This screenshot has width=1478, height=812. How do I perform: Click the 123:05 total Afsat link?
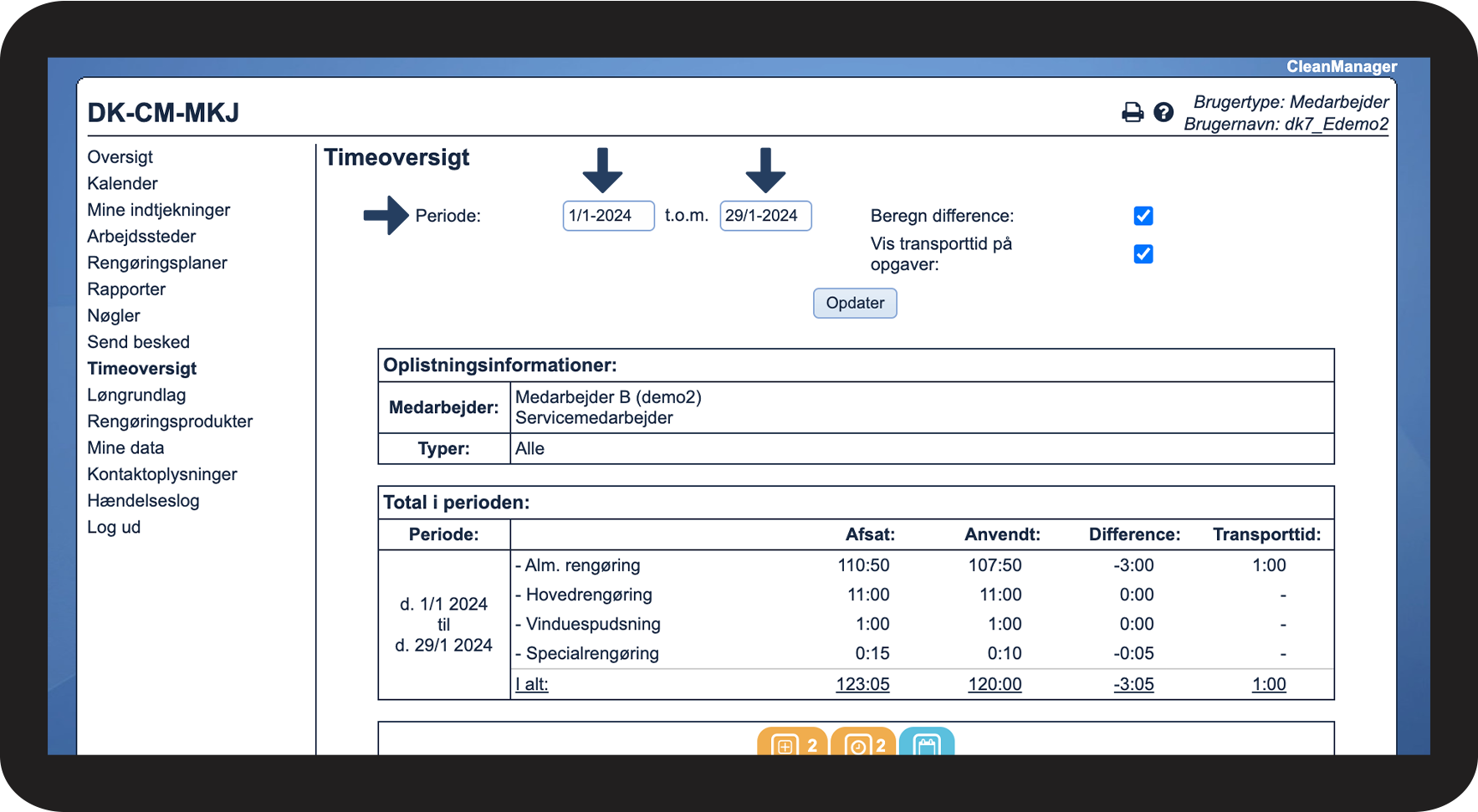coord(862,684)
